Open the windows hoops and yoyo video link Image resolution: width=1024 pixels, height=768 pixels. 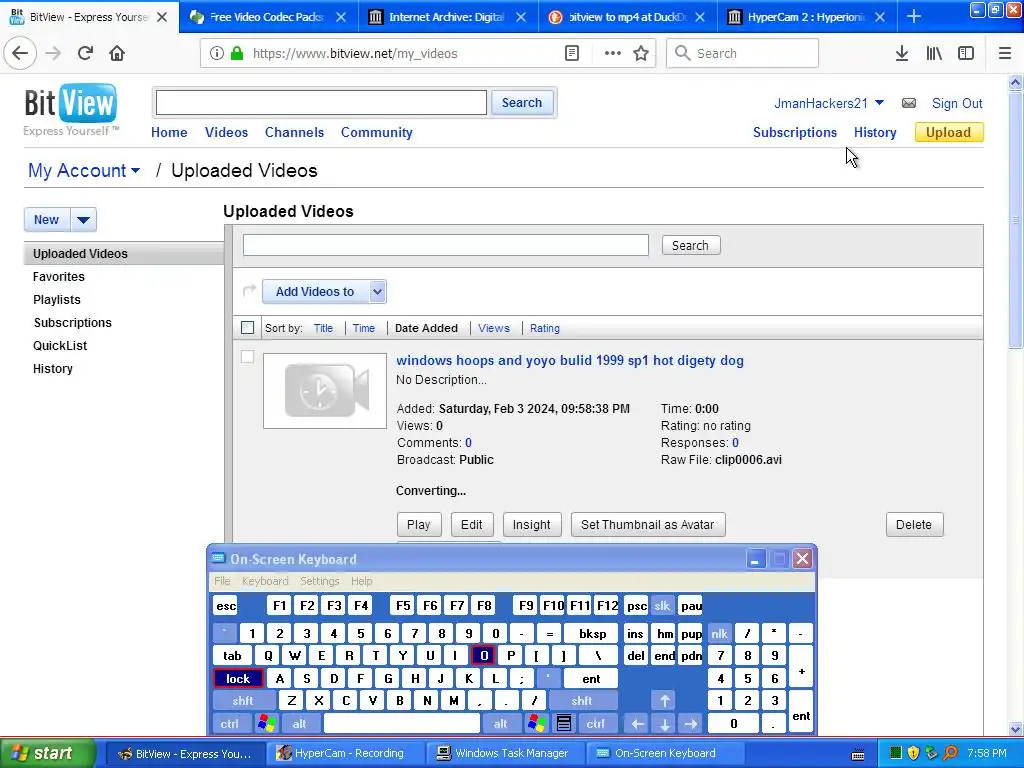(570, 360)
